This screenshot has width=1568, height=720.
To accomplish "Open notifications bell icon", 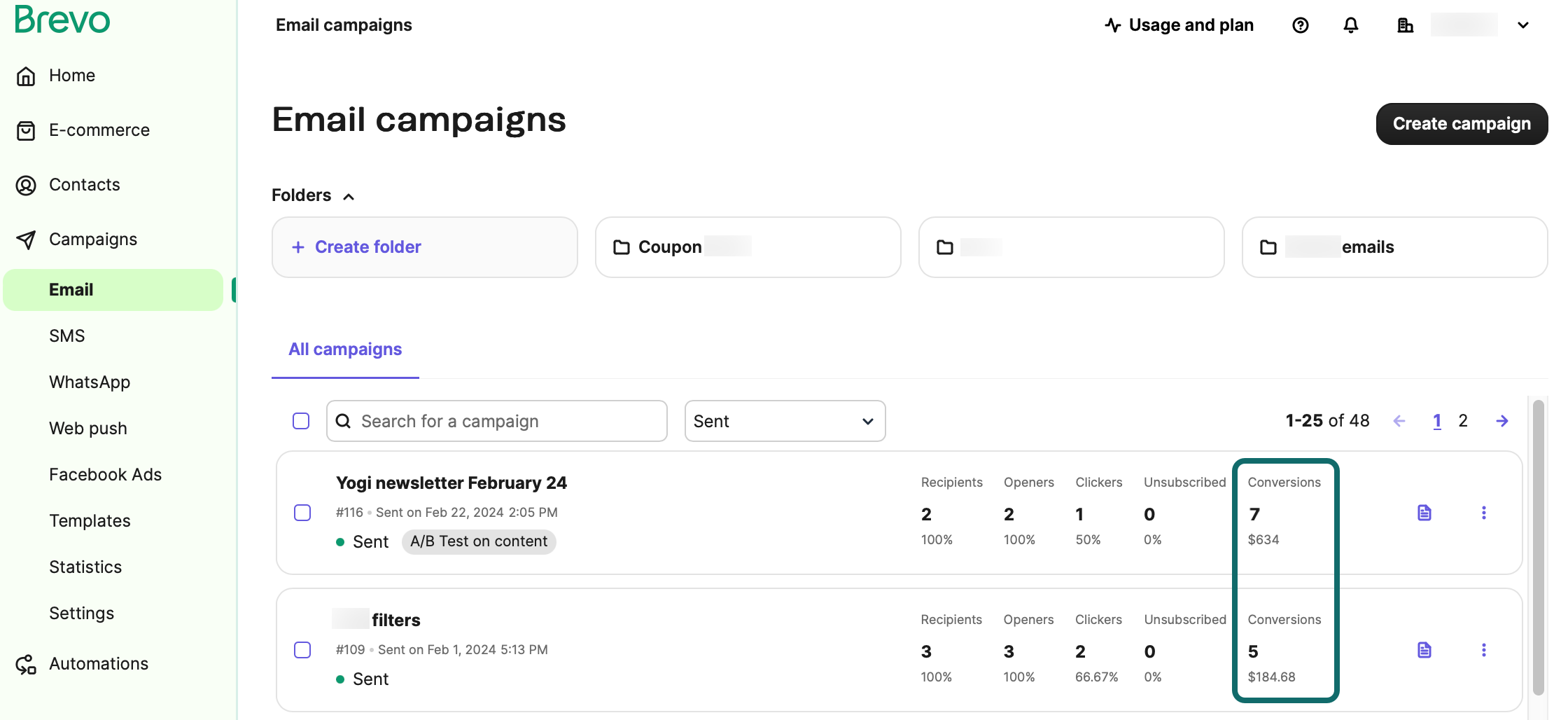I will tap(1350, 26).
